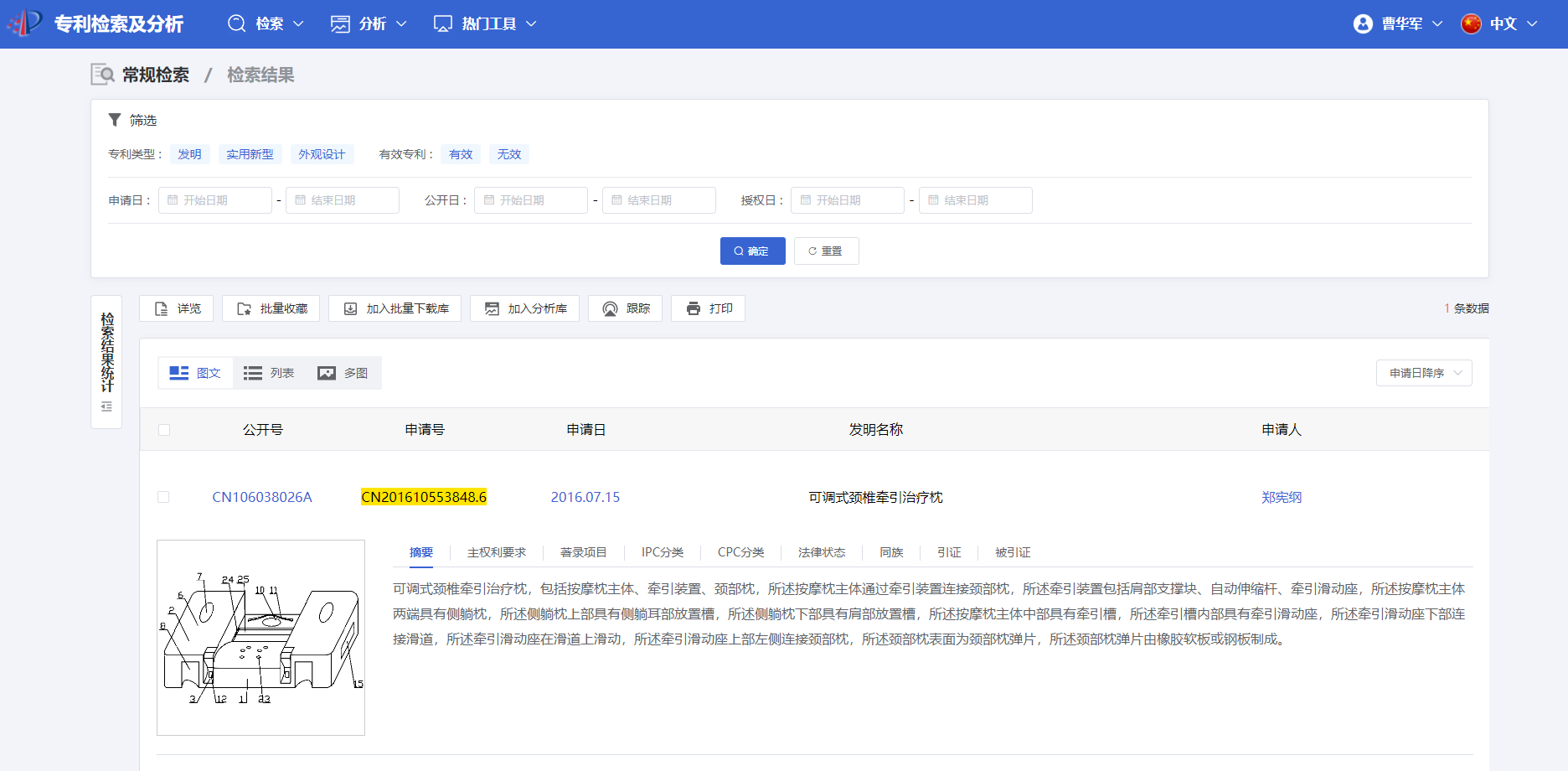Click the 常规检索 breadcrumb icon
This screenshot has height=771, width=1568.
[x=102, y=75]
